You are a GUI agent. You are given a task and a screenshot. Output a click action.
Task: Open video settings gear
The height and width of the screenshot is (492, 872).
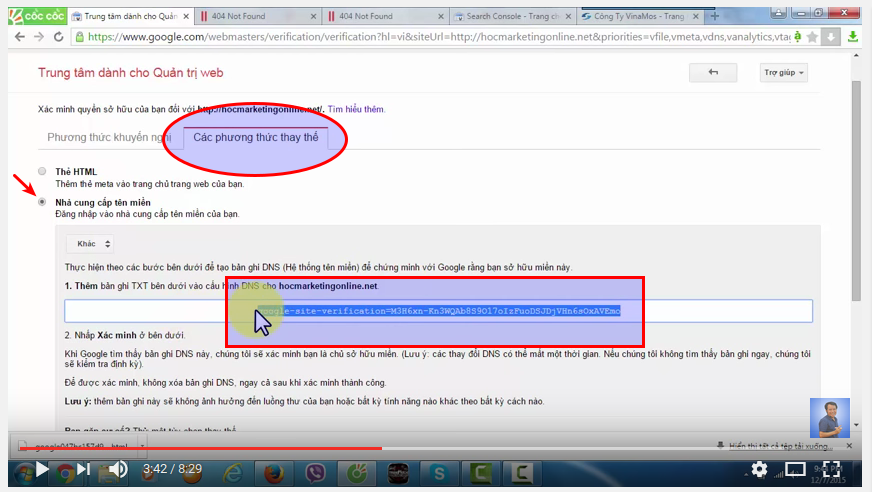759,469
